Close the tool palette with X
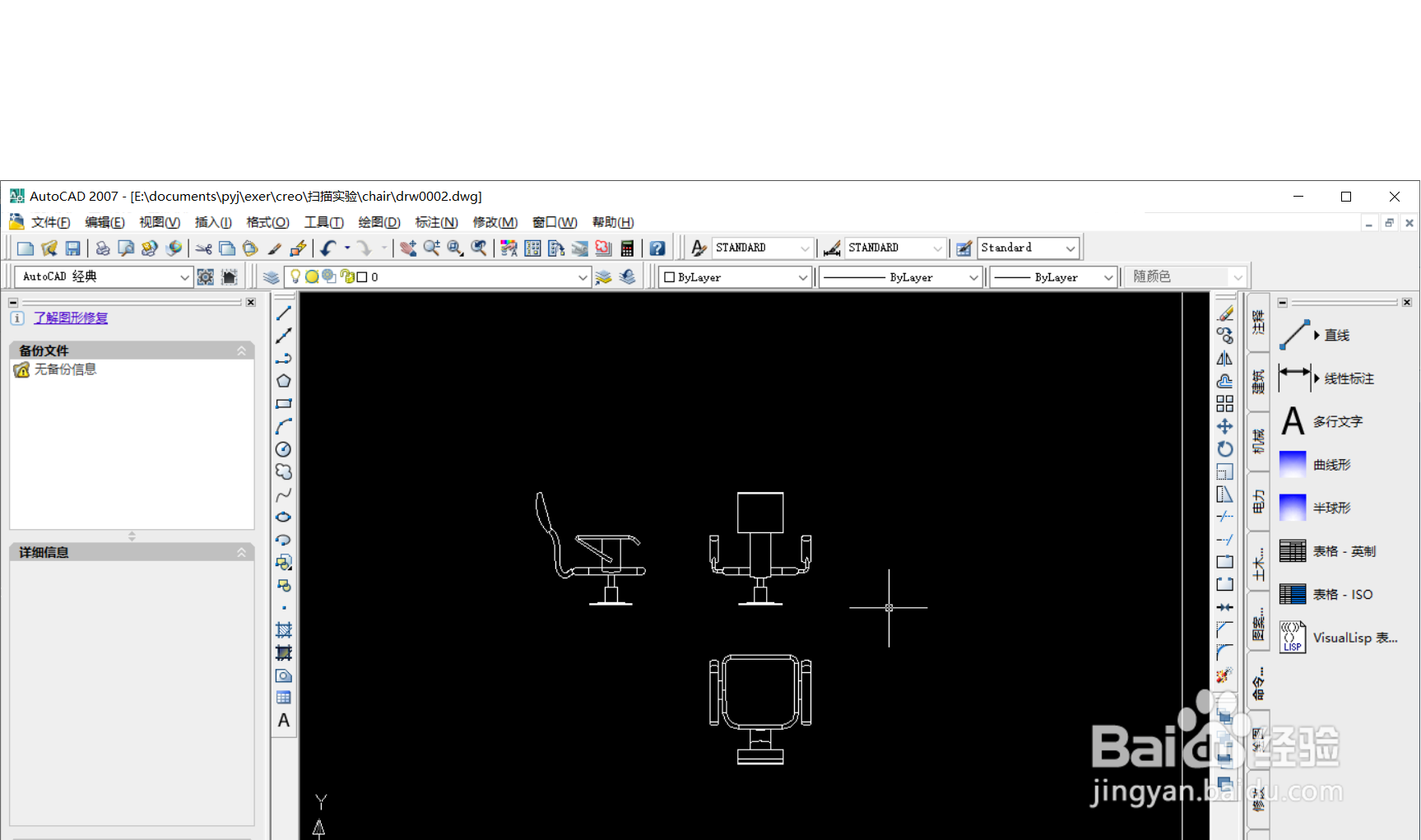This screenshot has width=1421, height=840. pos(1407,302)
